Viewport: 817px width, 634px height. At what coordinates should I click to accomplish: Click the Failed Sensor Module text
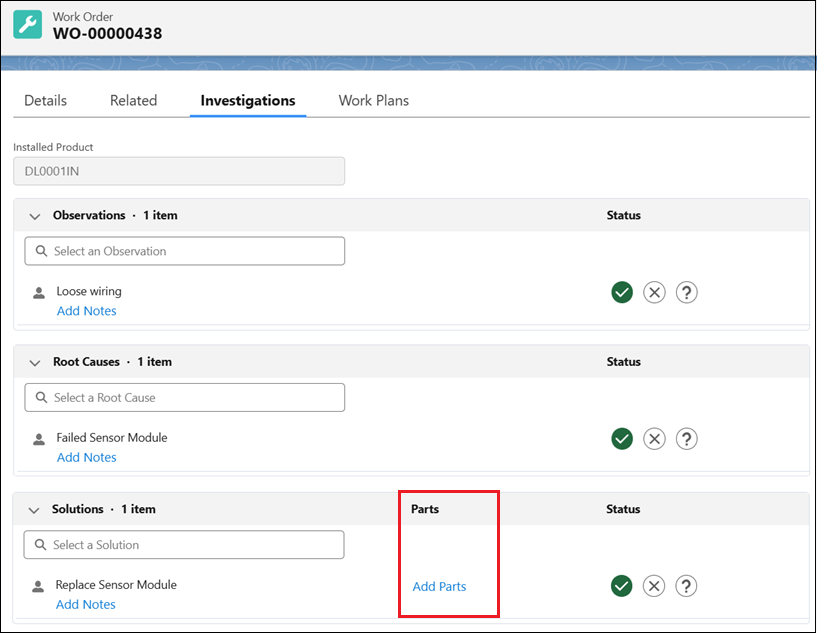(112, 438)
